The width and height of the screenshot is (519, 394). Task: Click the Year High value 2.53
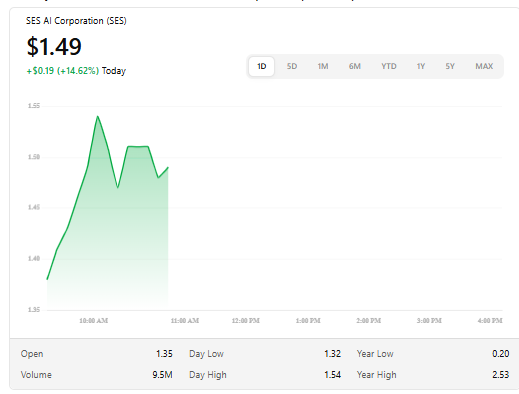(501, 375)
